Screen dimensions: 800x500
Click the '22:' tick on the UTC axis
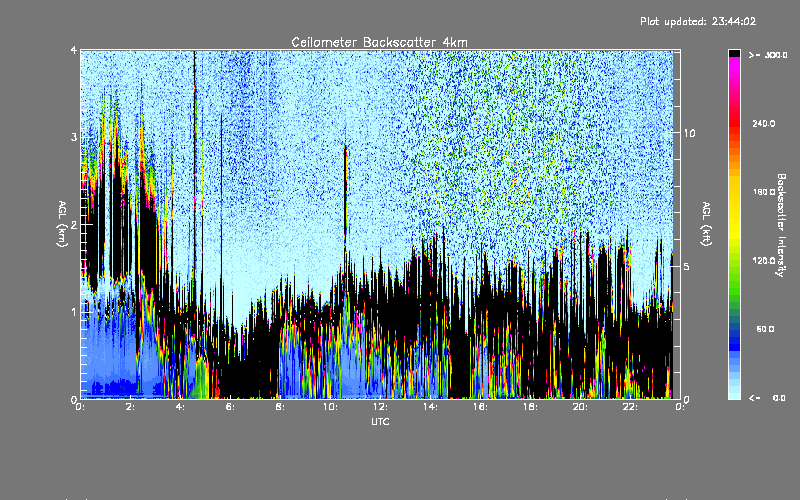pos(631,407)
